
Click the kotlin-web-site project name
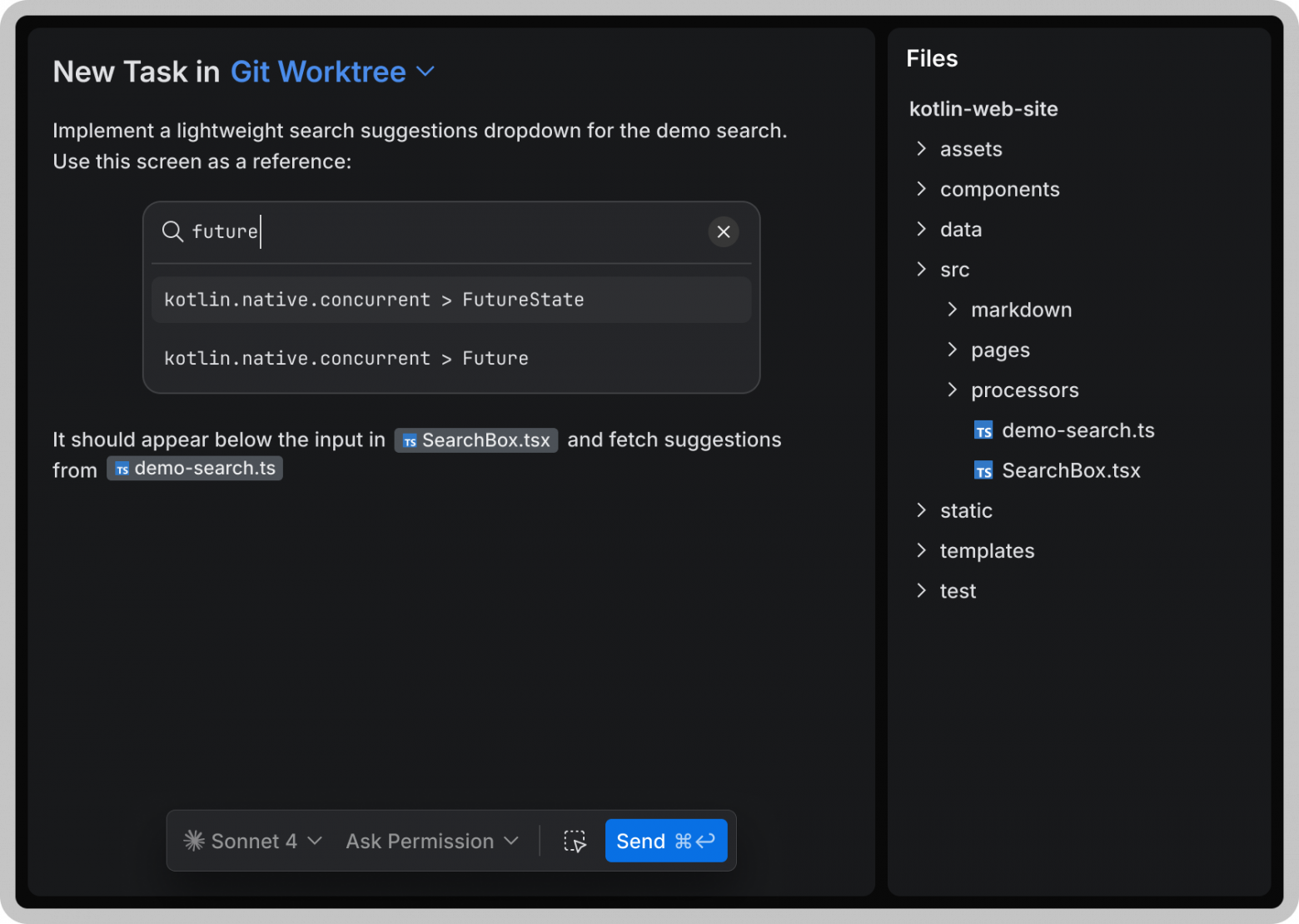point(983,108)
